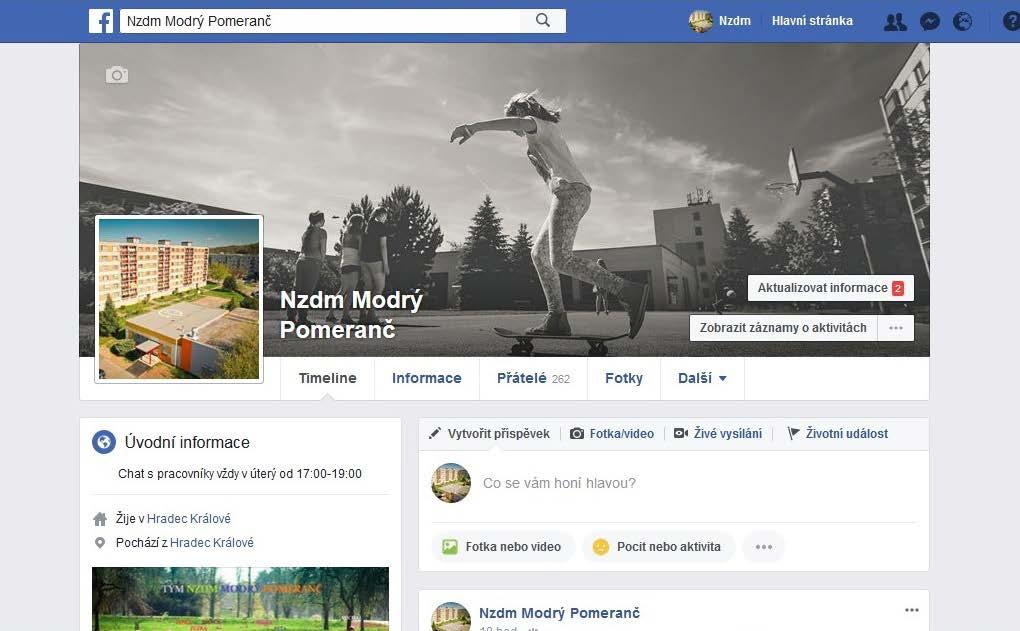1020x631 pixels.
Task: Click the video camera icon for Živé vysílání
Action: pos(680,433)
